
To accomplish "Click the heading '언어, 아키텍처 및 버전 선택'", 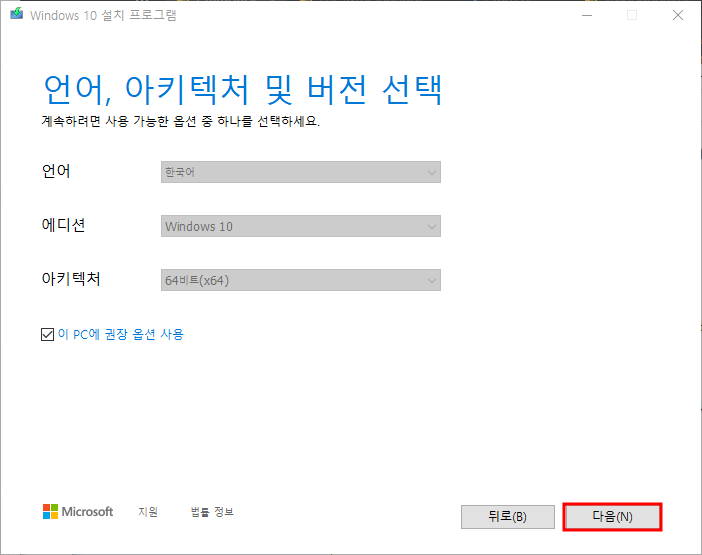I will pos(243,90).
